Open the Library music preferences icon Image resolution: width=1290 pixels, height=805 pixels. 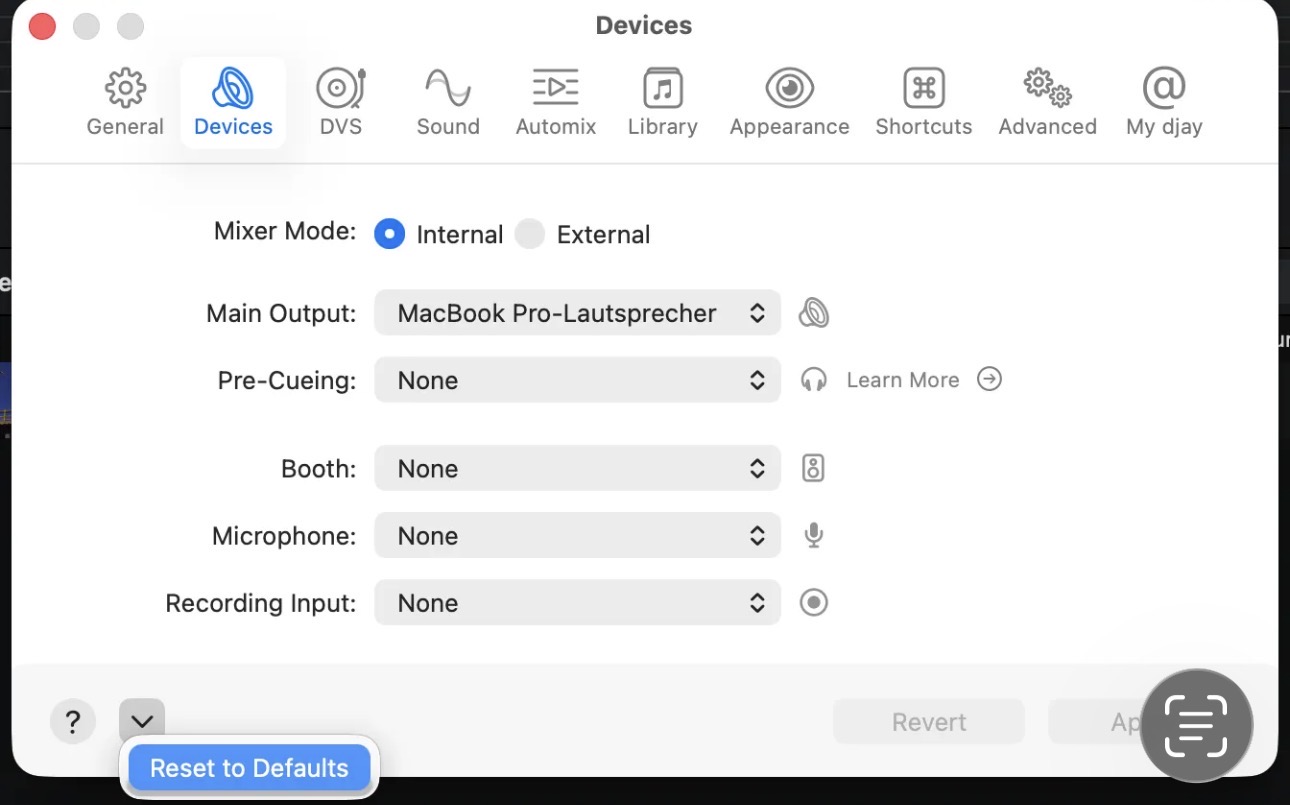[662, 90]
